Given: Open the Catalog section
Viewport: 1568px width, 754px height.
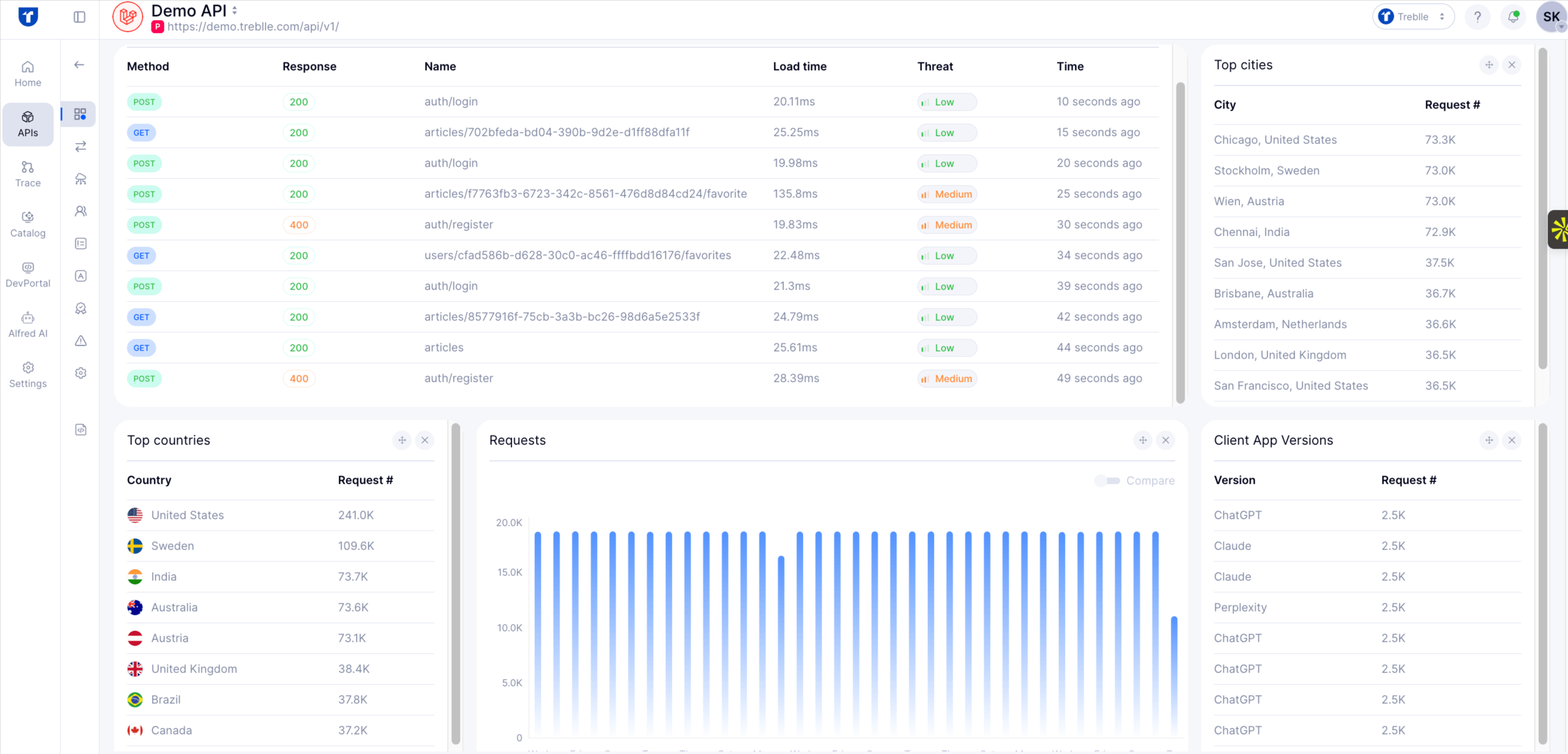Looking at the screenshot, I should point(27,223).
